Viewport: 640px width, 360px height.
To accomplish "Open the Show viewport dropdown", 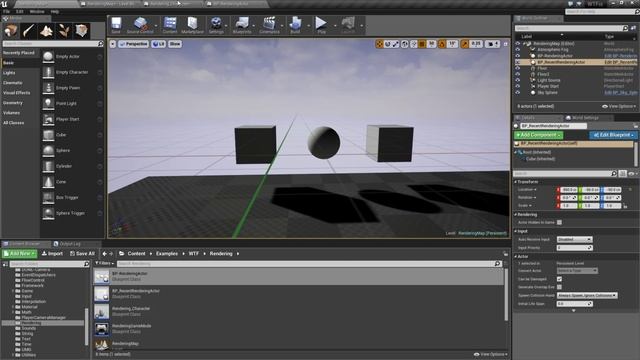I will click(175, 44).
